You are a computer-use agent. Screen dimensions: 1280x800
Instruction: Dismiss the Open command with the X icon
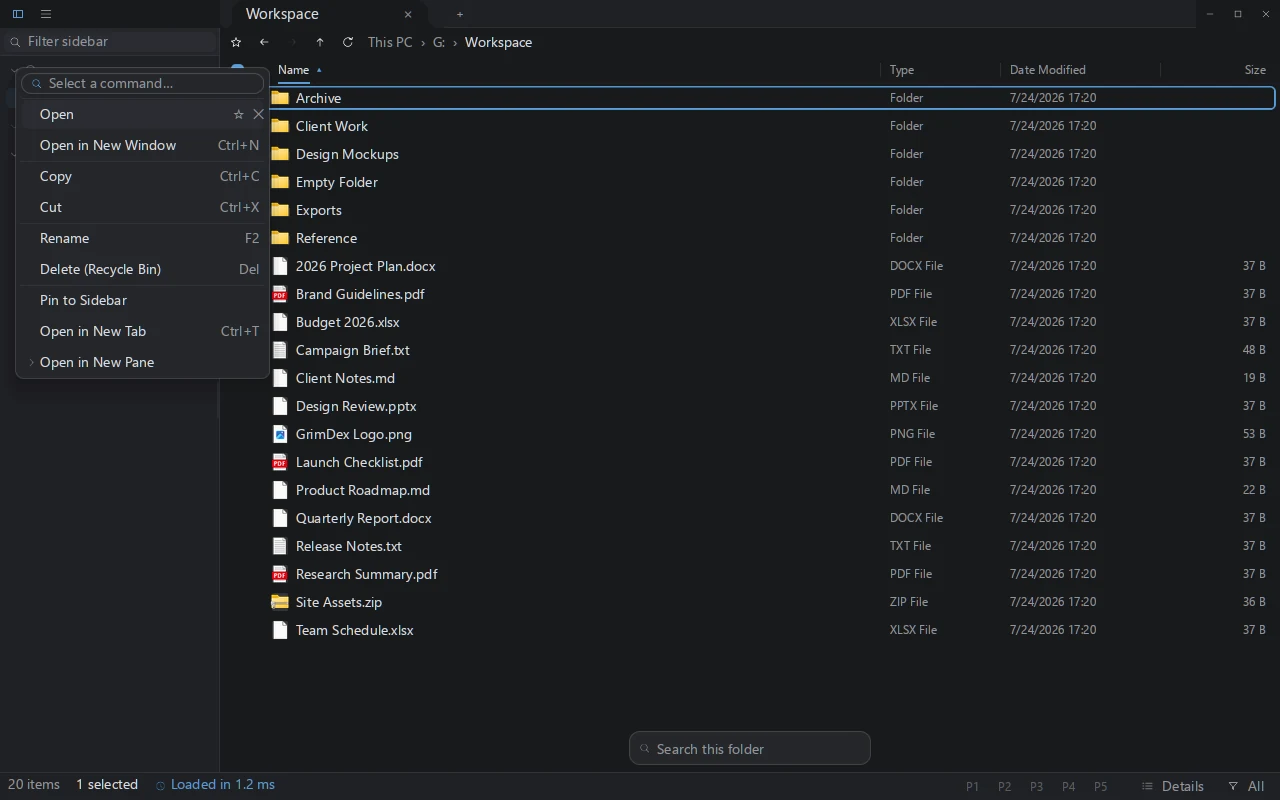(x=258, y=114)
